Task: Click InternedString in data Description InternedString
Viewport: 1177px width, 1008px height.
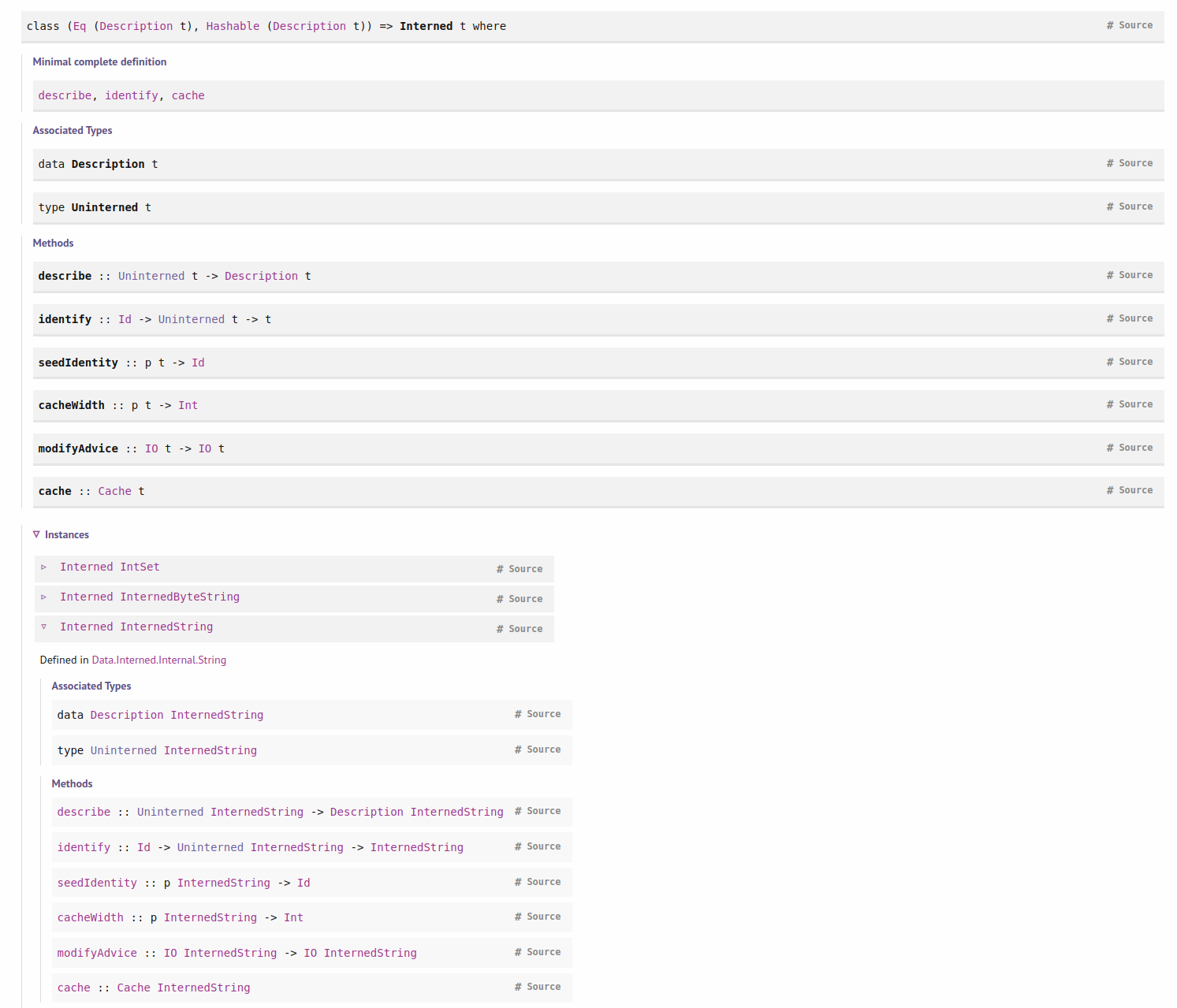Action: pos(217,715)
